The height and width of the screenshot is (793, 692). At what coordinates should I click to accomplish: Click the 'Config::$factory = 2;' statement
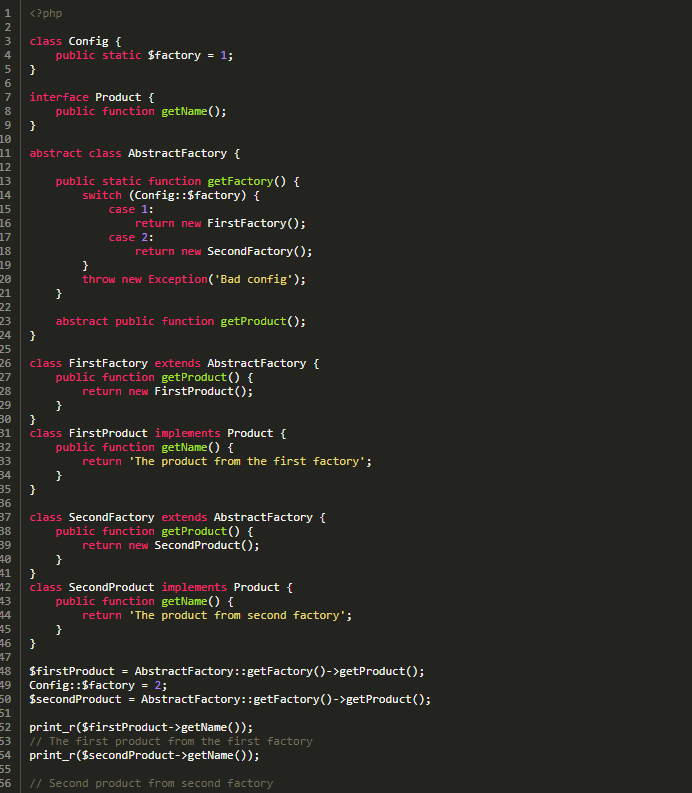pos(98,685)
